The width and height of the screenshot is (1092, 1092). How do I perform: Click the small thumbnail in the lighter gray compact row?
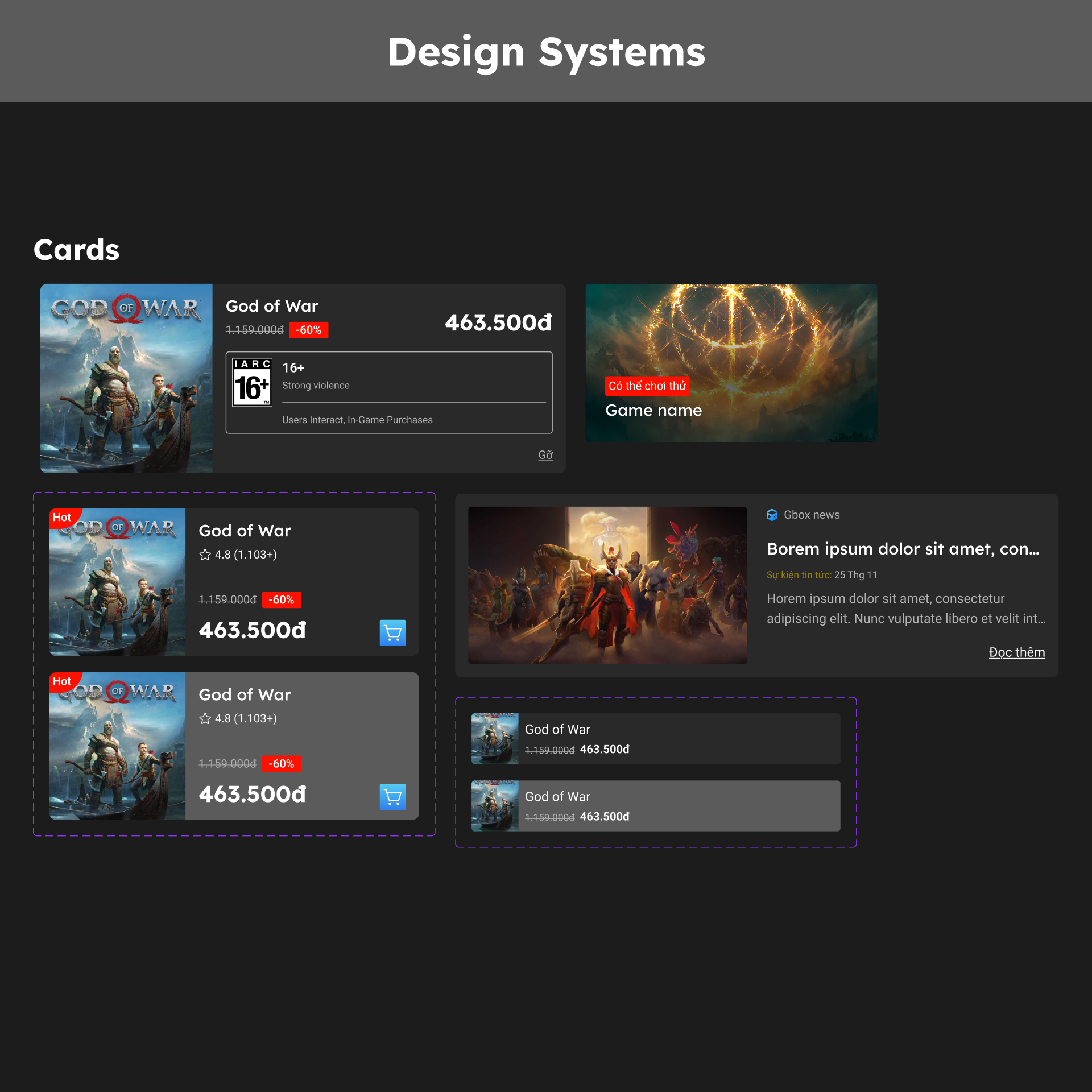tap(495, 805)
